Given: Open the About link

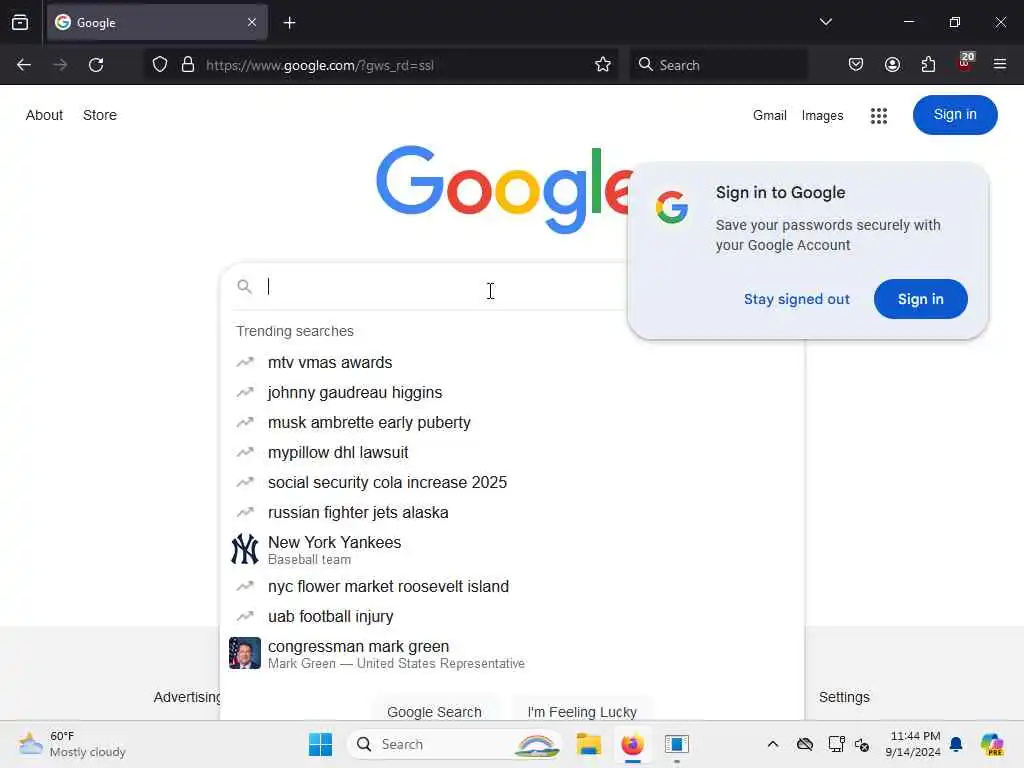Looking at the screenshot, I should pos(44,115).
